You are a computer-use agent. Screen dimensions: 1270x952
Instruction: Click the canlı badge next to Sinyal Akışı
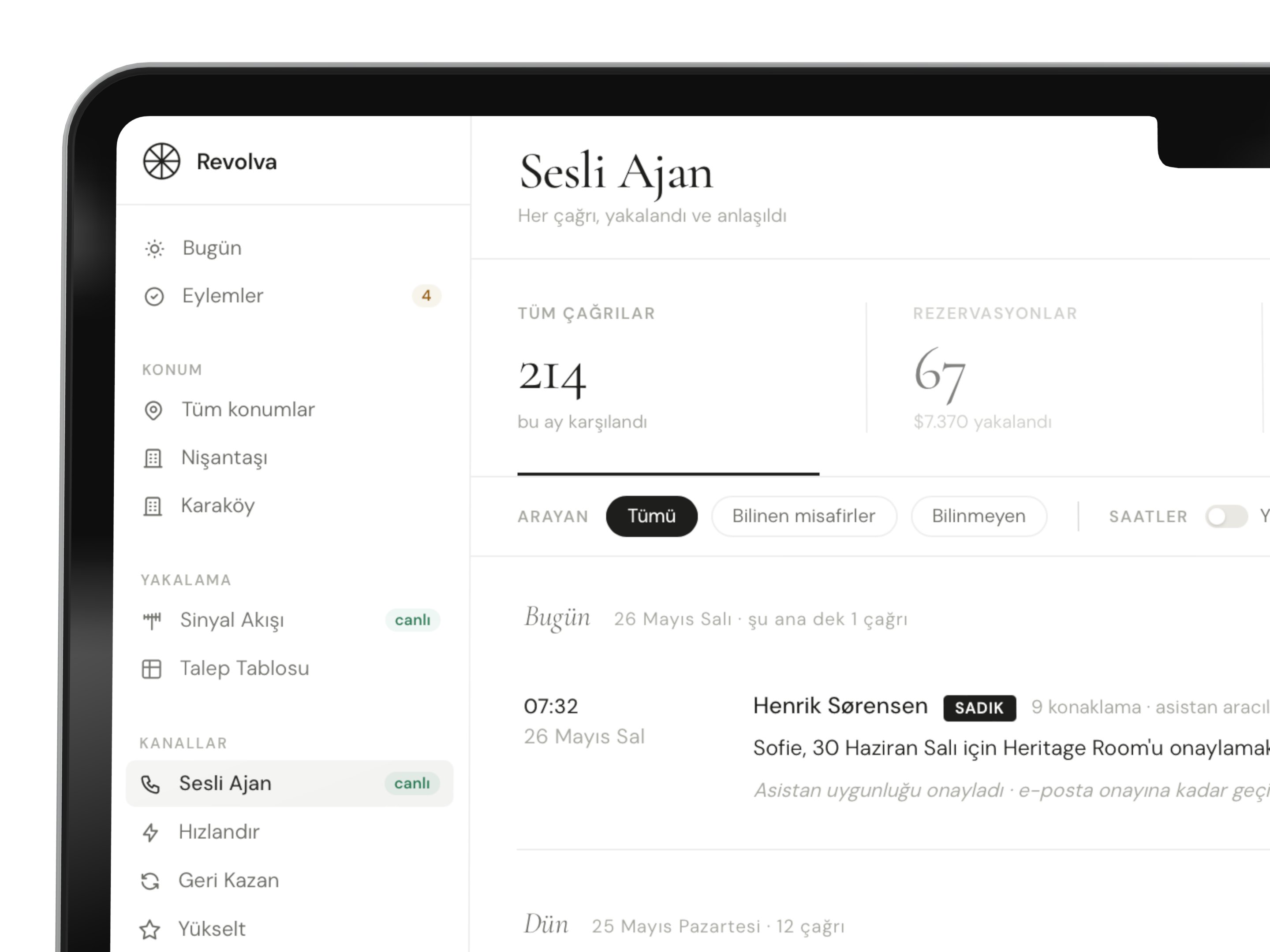pyautogui.click(x=412, y=620)
